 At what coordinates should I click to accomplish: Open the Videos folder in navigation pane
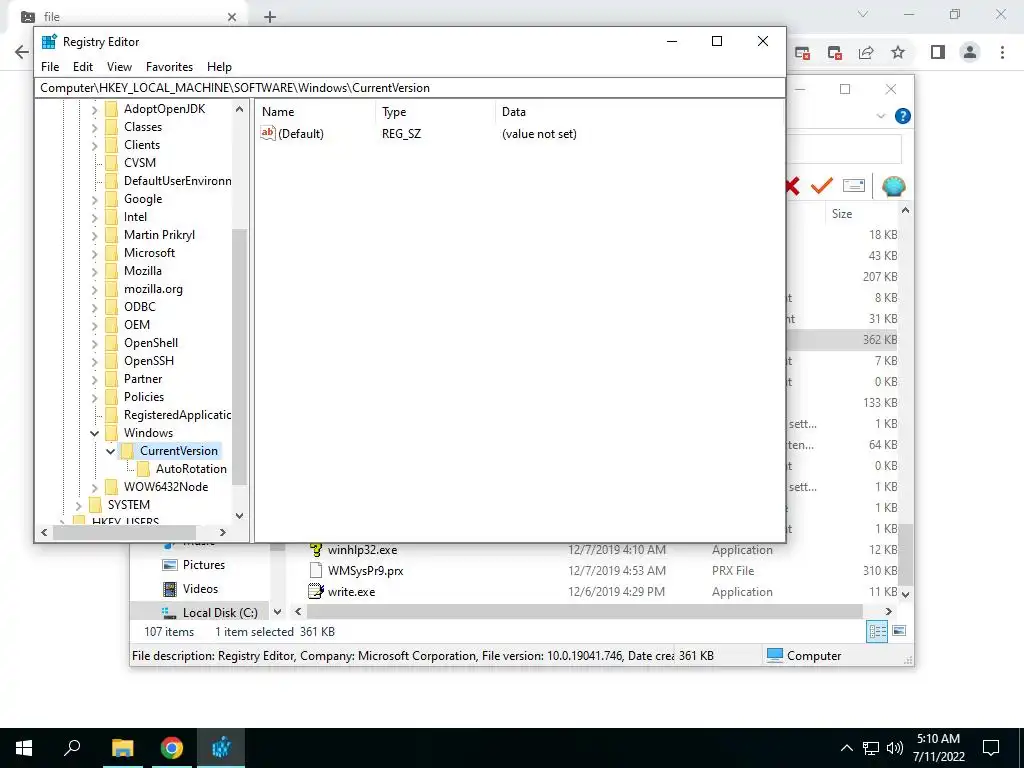(x=200, y=588)
